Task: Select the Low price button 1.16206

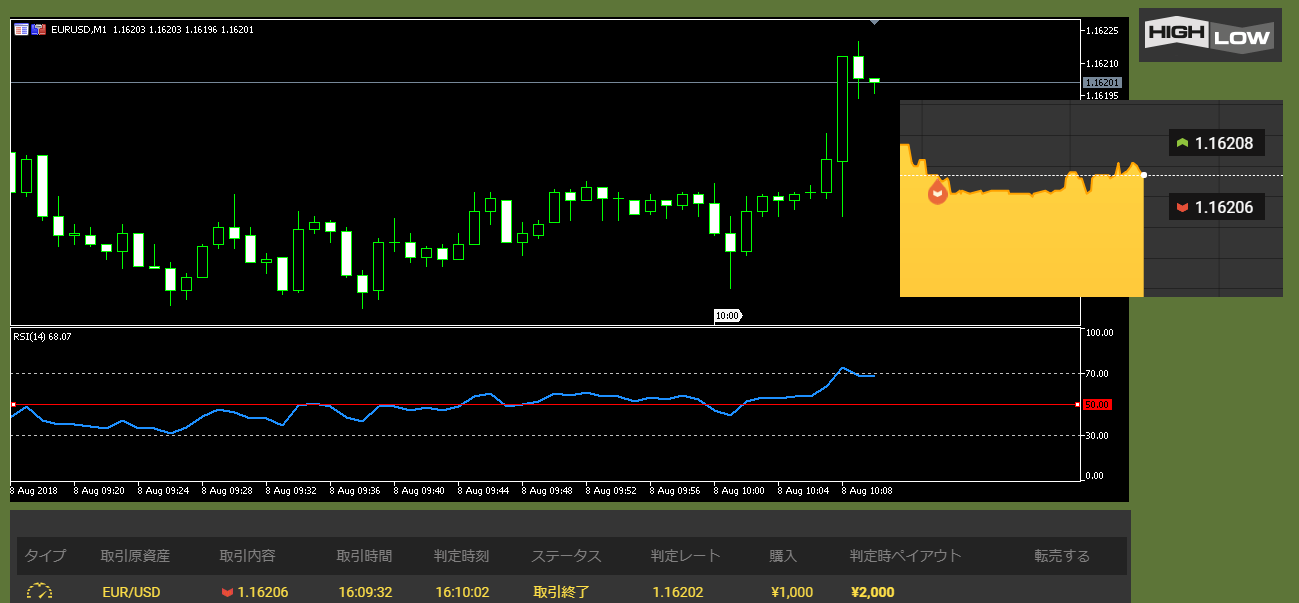Action: 1216,207
